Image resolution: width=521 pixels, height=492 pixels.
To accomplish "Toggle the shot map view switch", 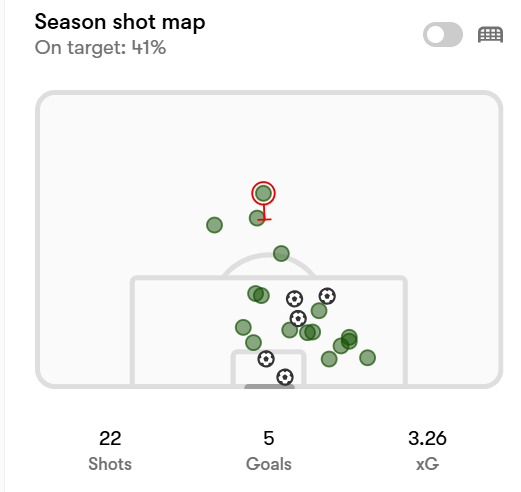I will click(x=443, y=34).
